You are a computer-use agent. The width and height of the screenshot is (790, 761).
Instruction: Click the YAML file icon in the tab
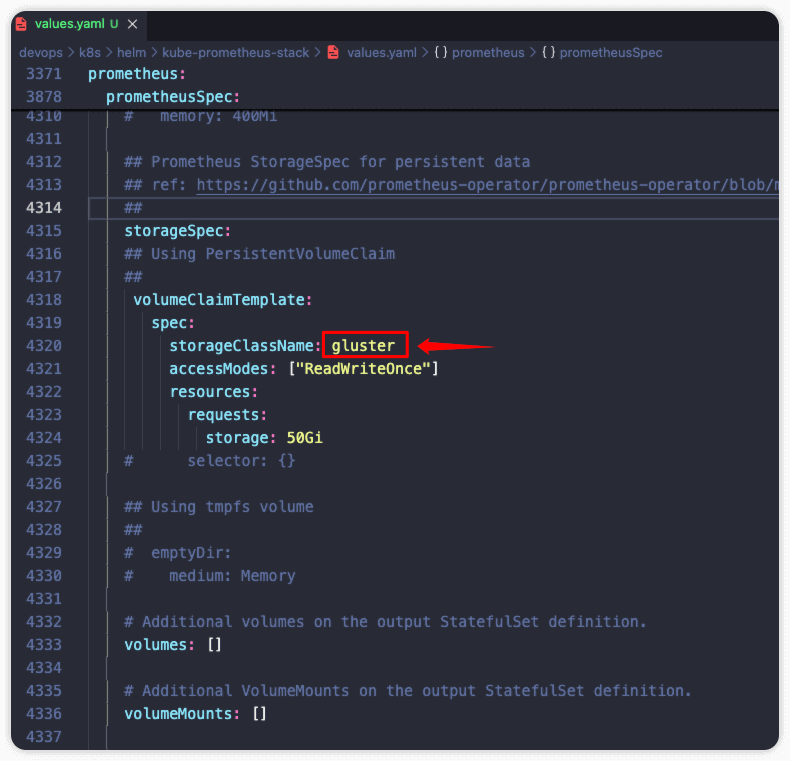point(21,24)
